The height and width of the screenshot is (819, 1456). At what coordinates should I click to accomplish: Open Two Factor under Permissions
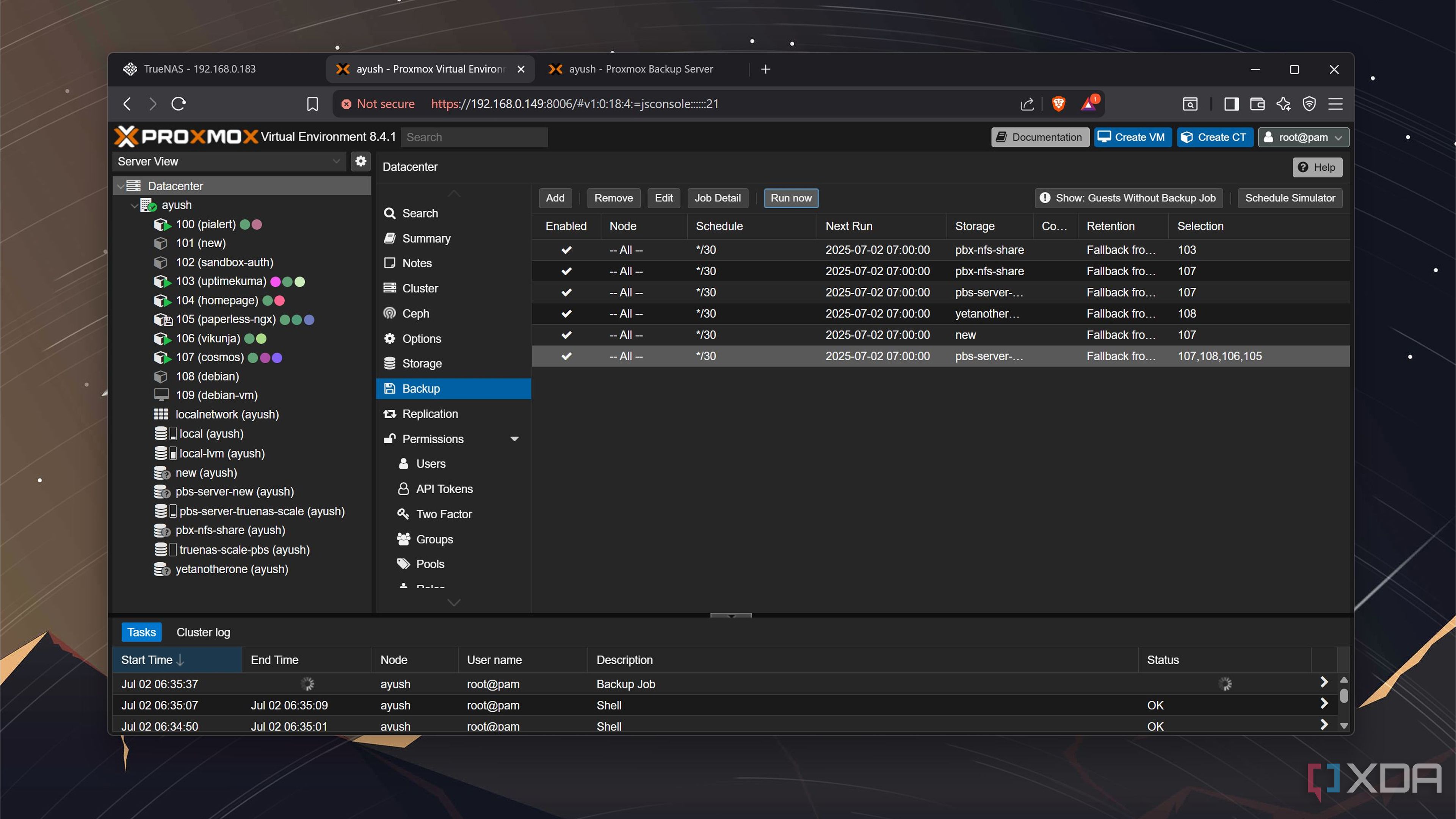pyautogui.click(x=453, y=514)
